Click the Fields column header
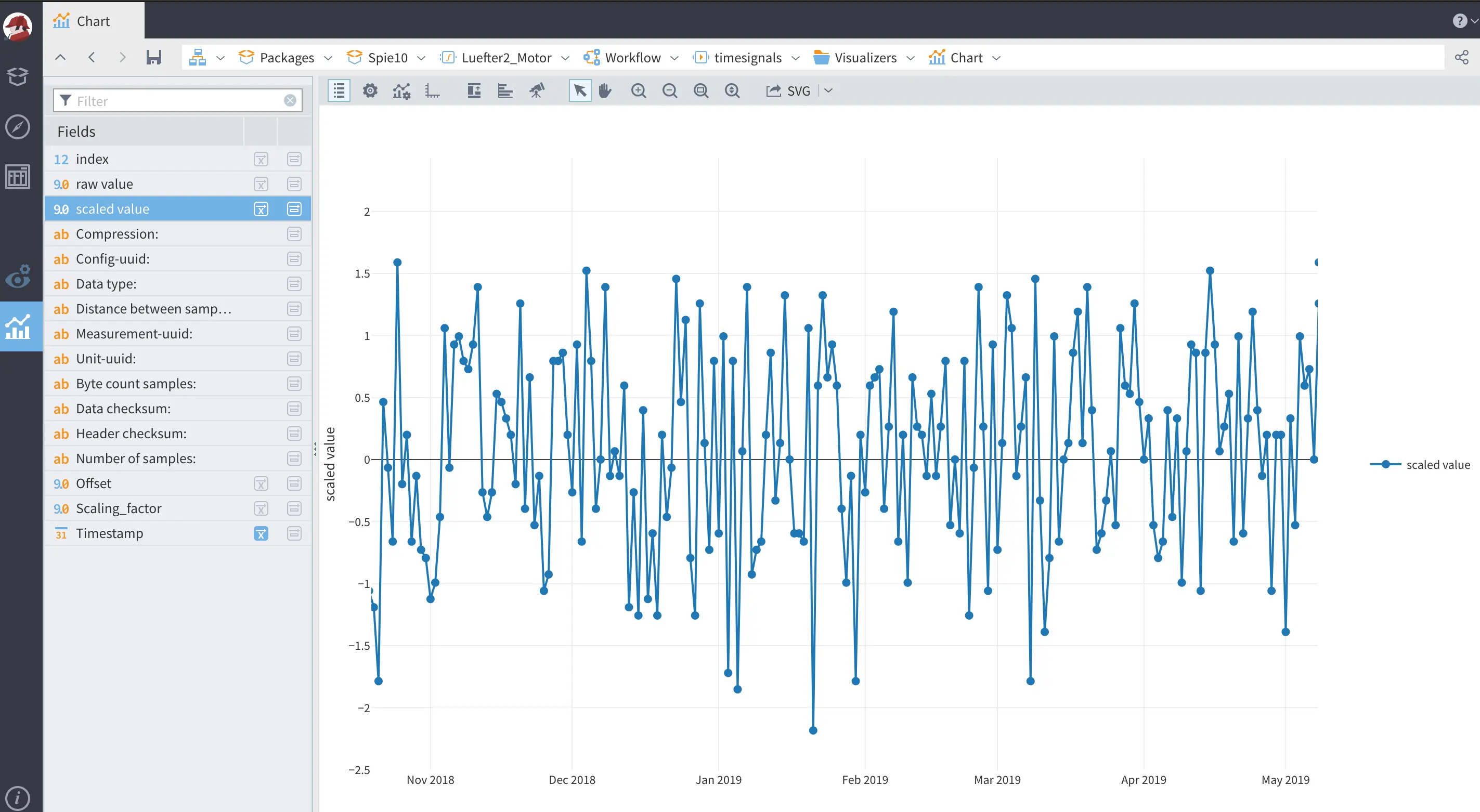This screenshot has width=1480, height=812. (x=144, y=132)
